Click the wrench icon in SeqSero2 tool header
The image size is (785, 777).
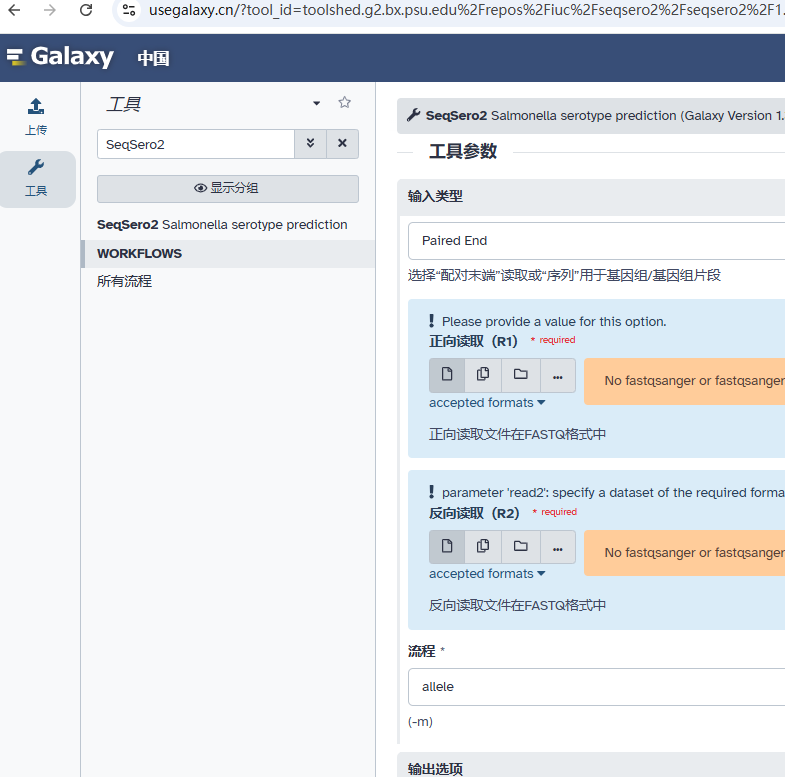(414, 116)
